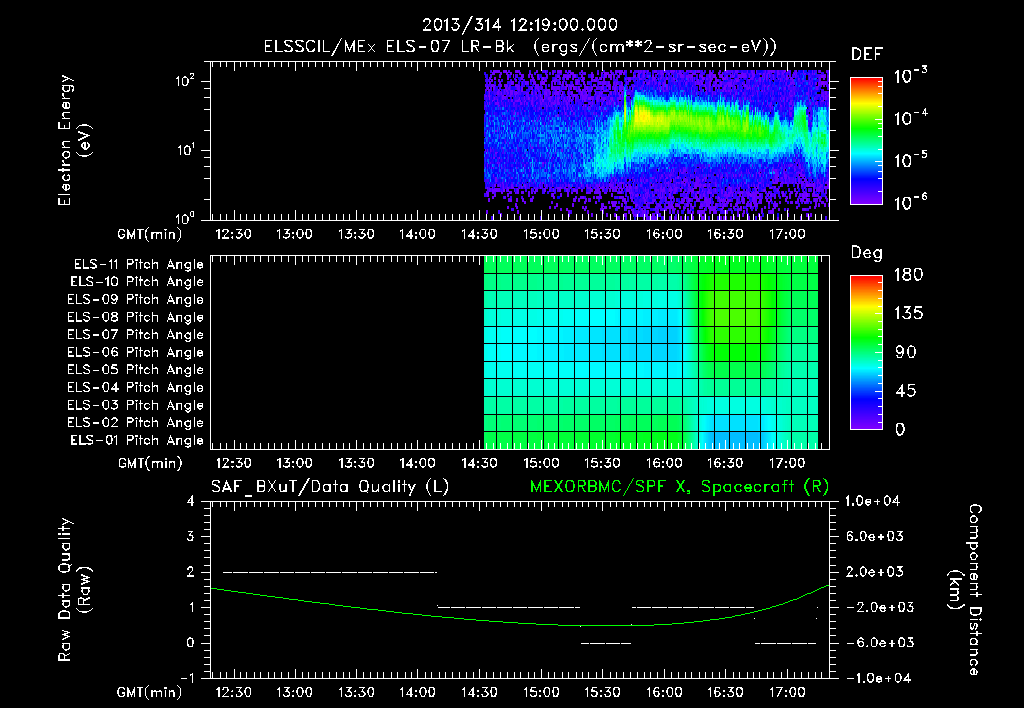The width and height of the screenshot is (1024, 708).
Task: Click the data quality 0 segment near 15:30
Action: point(606,643)
